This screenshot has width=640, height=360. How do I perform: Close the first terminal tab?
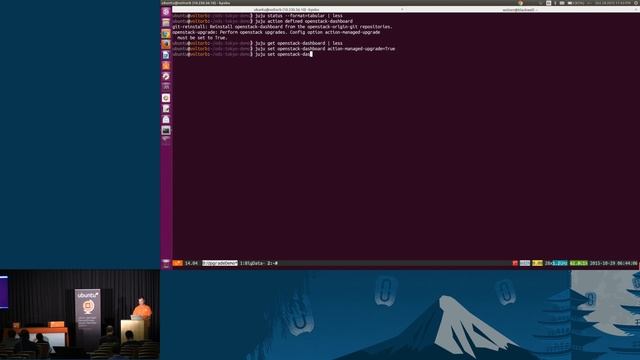coord(402,9)
